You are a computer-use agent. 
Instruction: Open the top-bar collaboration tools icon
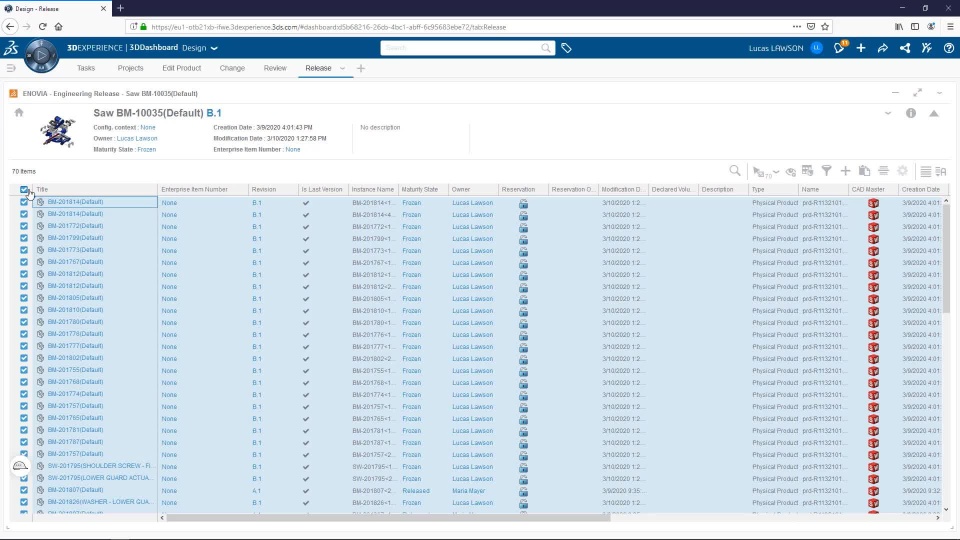927,48
